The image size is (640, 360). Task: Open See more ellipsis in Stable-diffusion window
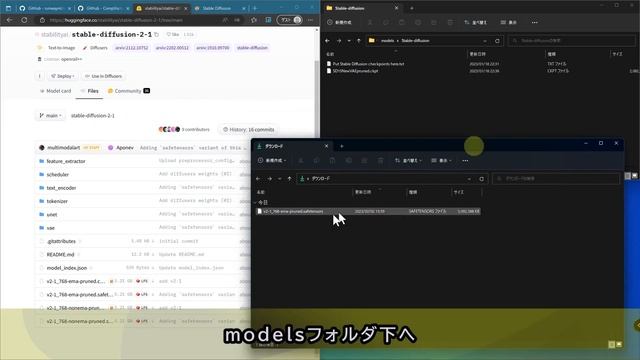pos(534,22)
